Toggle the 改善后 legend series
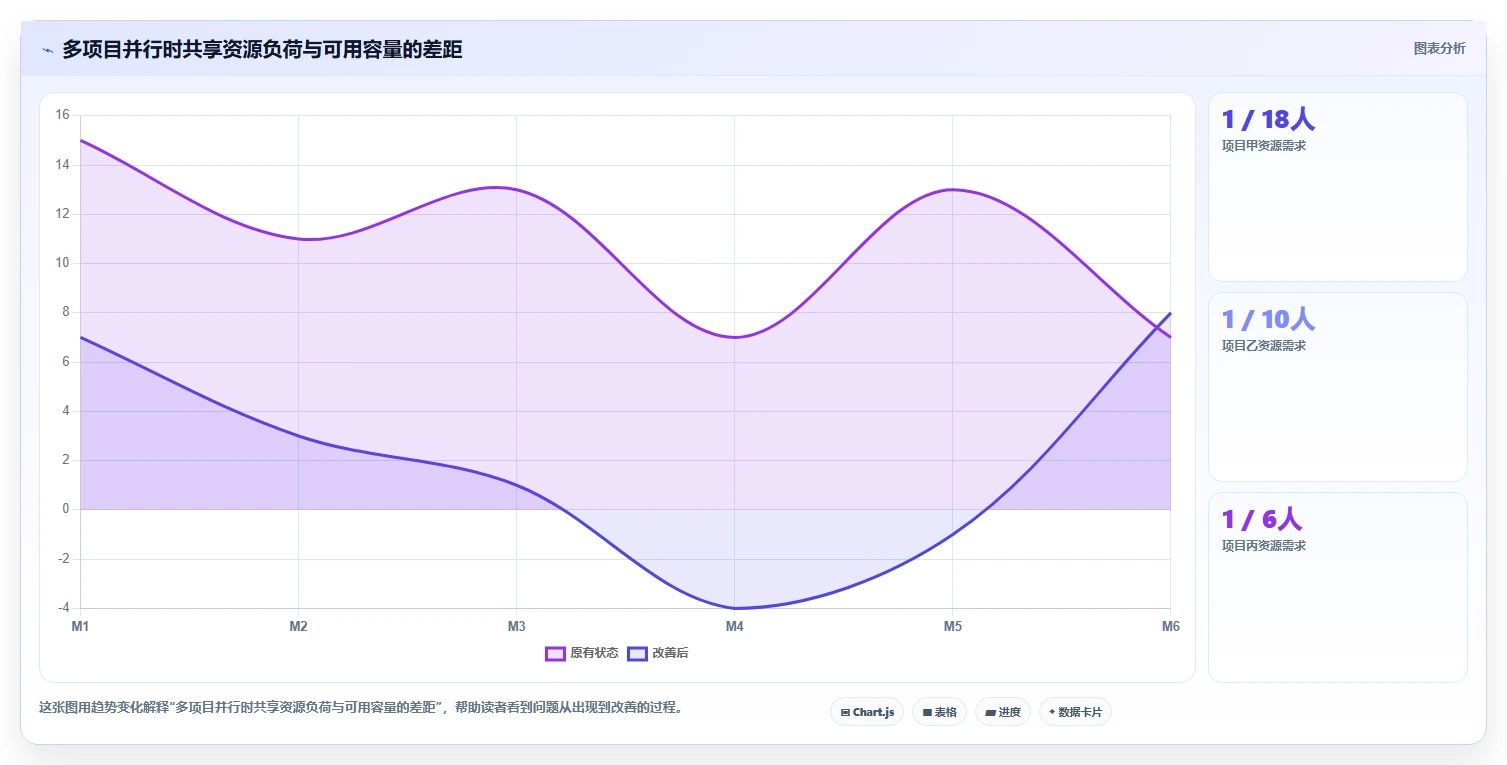Viewport: 1507px width, 765px height. (658, 653)
